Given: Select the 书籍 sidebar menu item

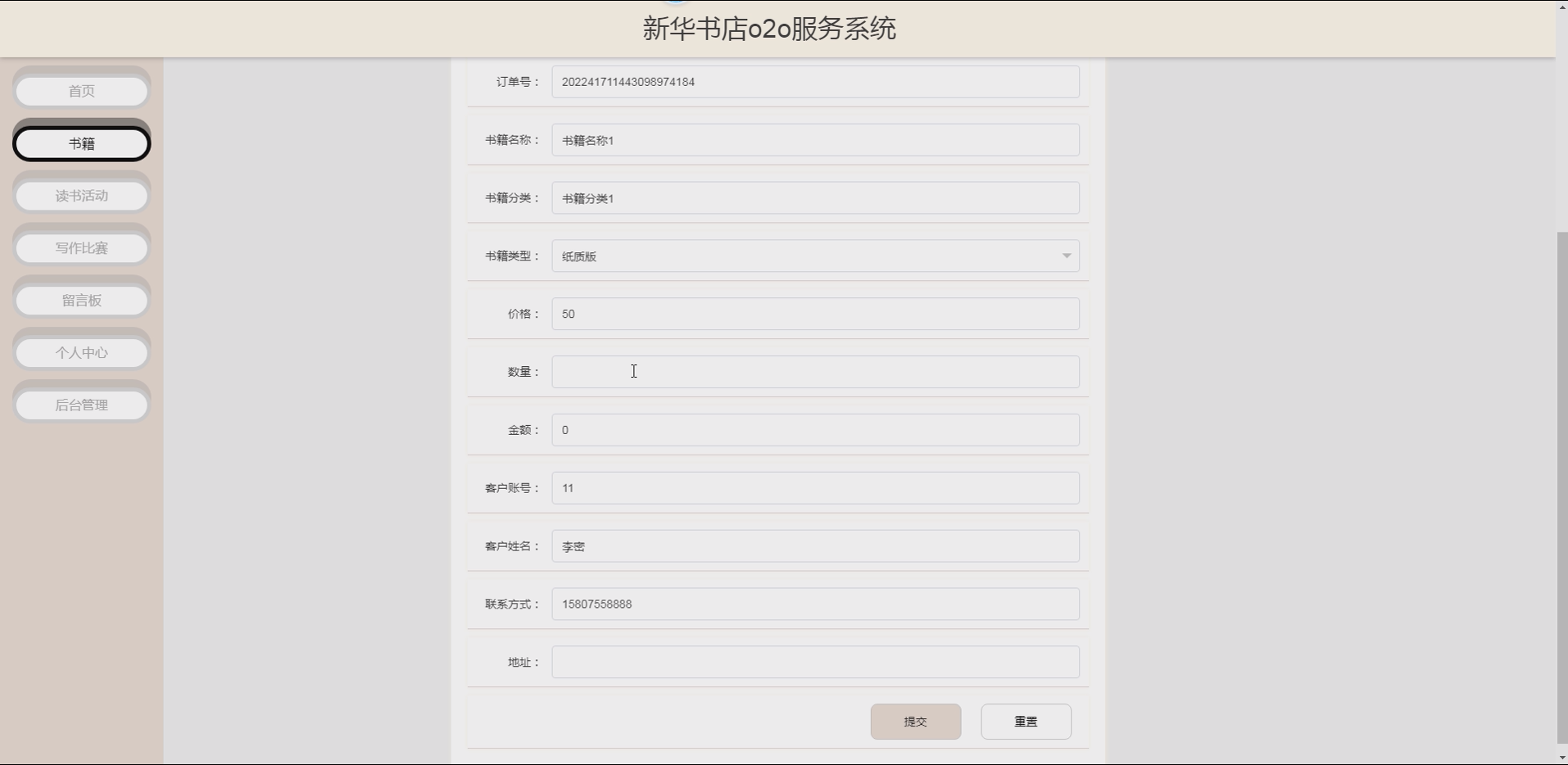Looking at the screenshot, I should coord(81,143).
